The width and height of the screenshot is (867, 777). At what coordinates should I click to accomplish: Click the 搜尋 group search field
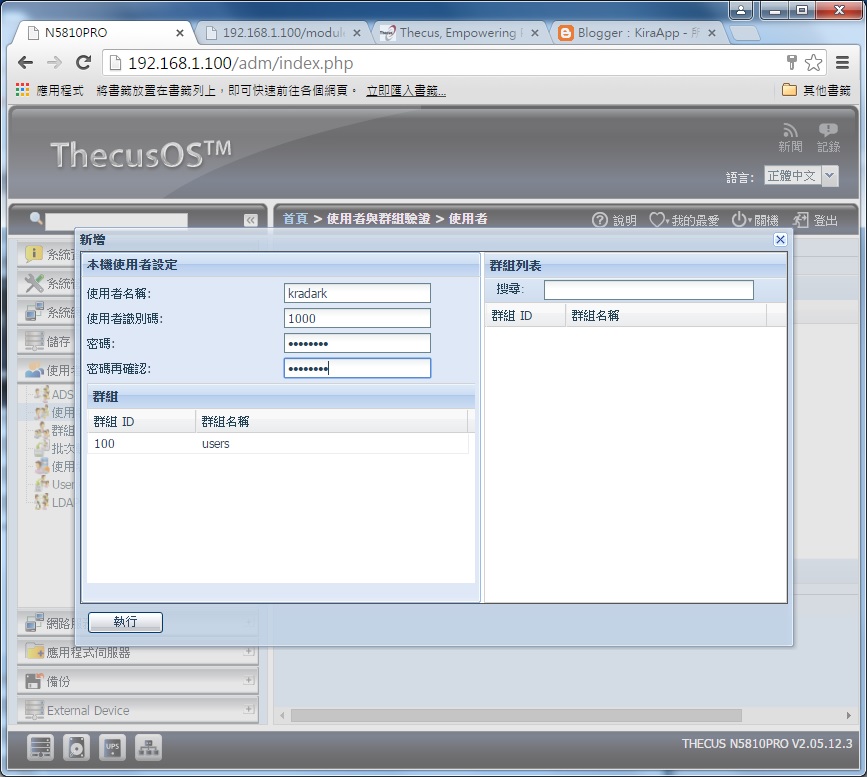click(x=649, y=290)
